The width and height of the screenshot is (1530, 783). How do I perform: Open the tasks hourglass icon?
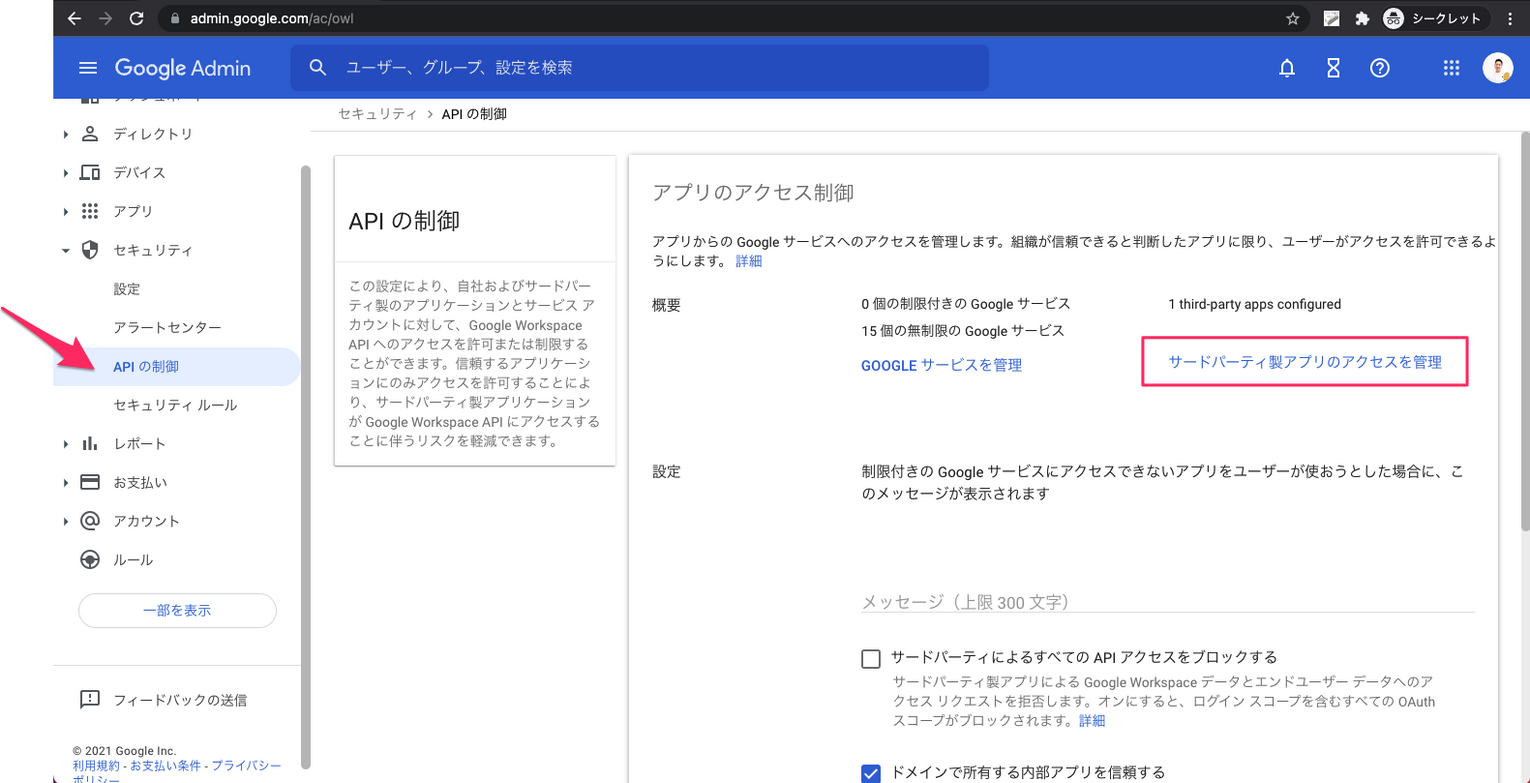point(1333,68)
